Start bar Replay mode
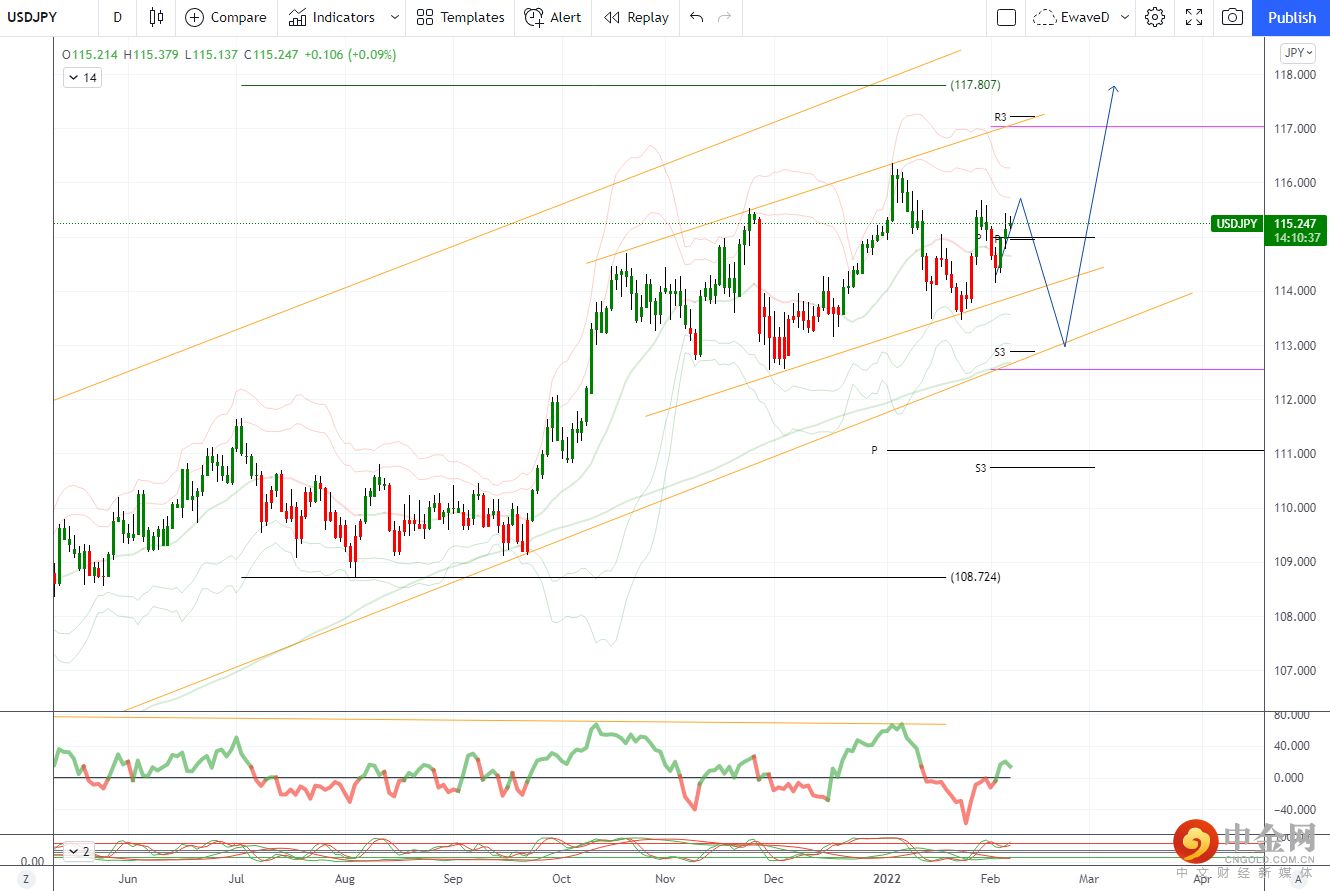This screenshot has width=1330, height=891. [636, 17]
